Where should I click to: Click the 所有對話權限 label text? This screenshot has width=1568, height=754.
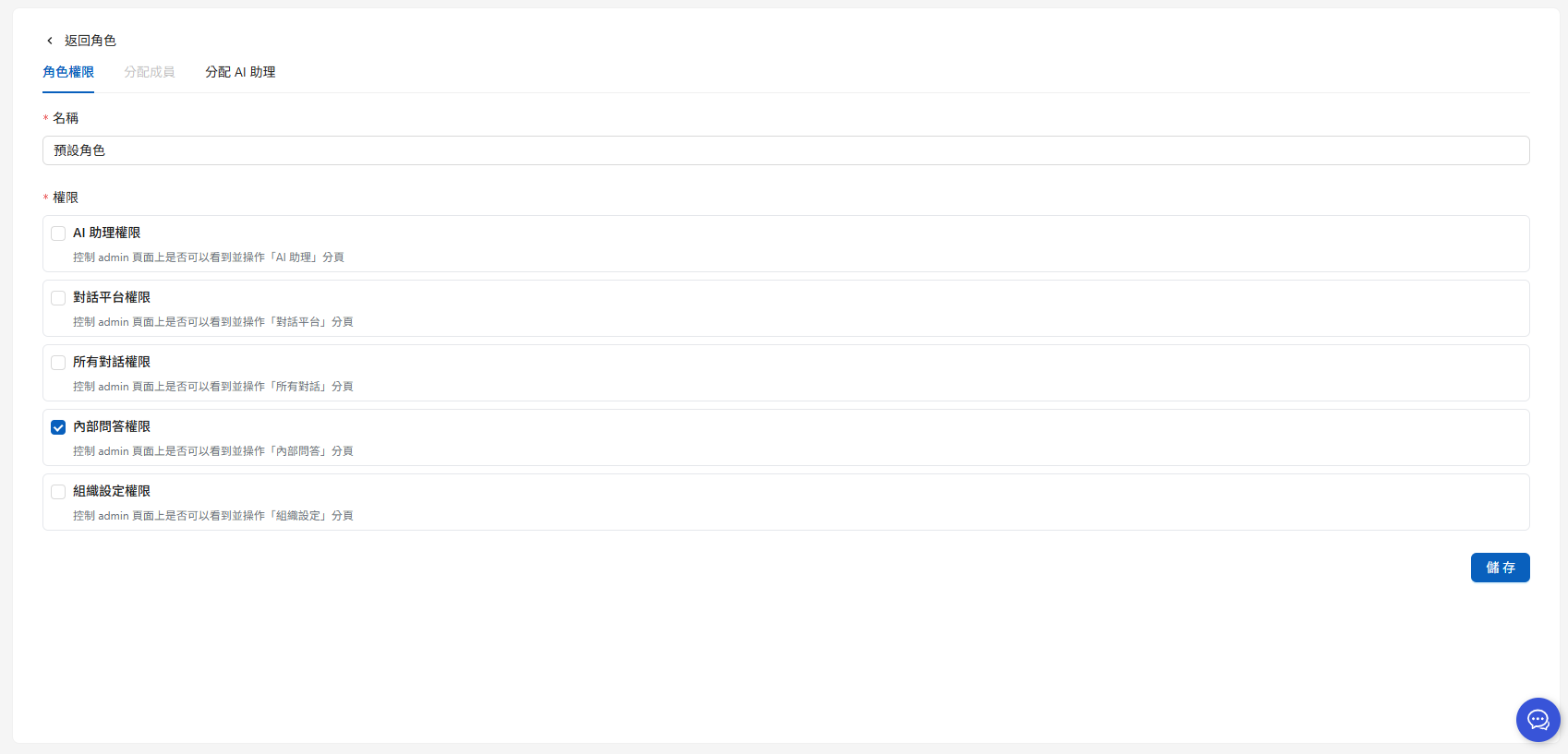(112, 362)
